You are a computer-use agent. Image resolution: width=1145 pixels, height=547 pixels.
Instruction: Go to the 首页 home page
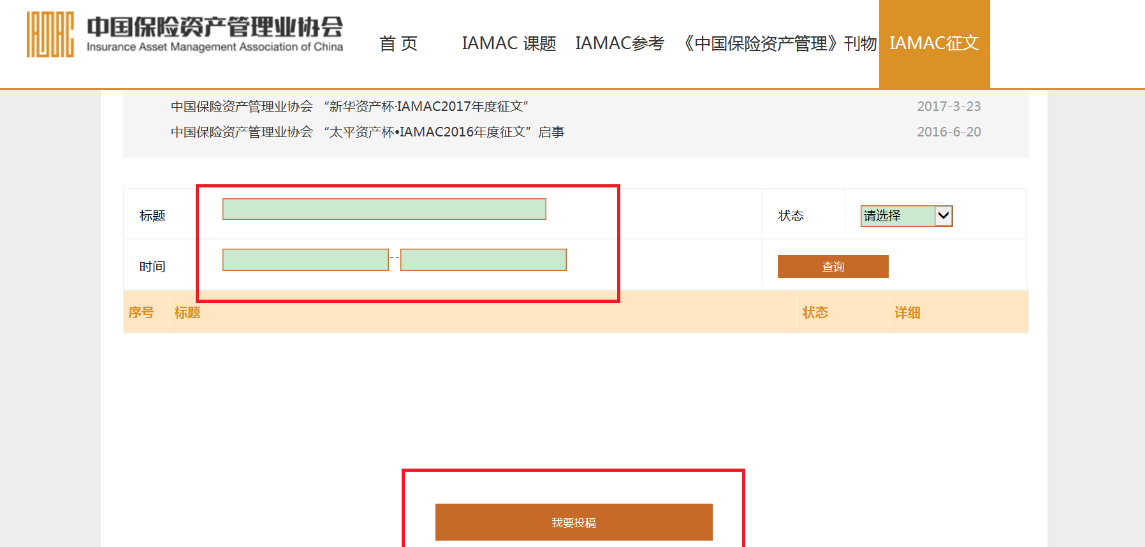pyautogui.click(x=398, y=44)
